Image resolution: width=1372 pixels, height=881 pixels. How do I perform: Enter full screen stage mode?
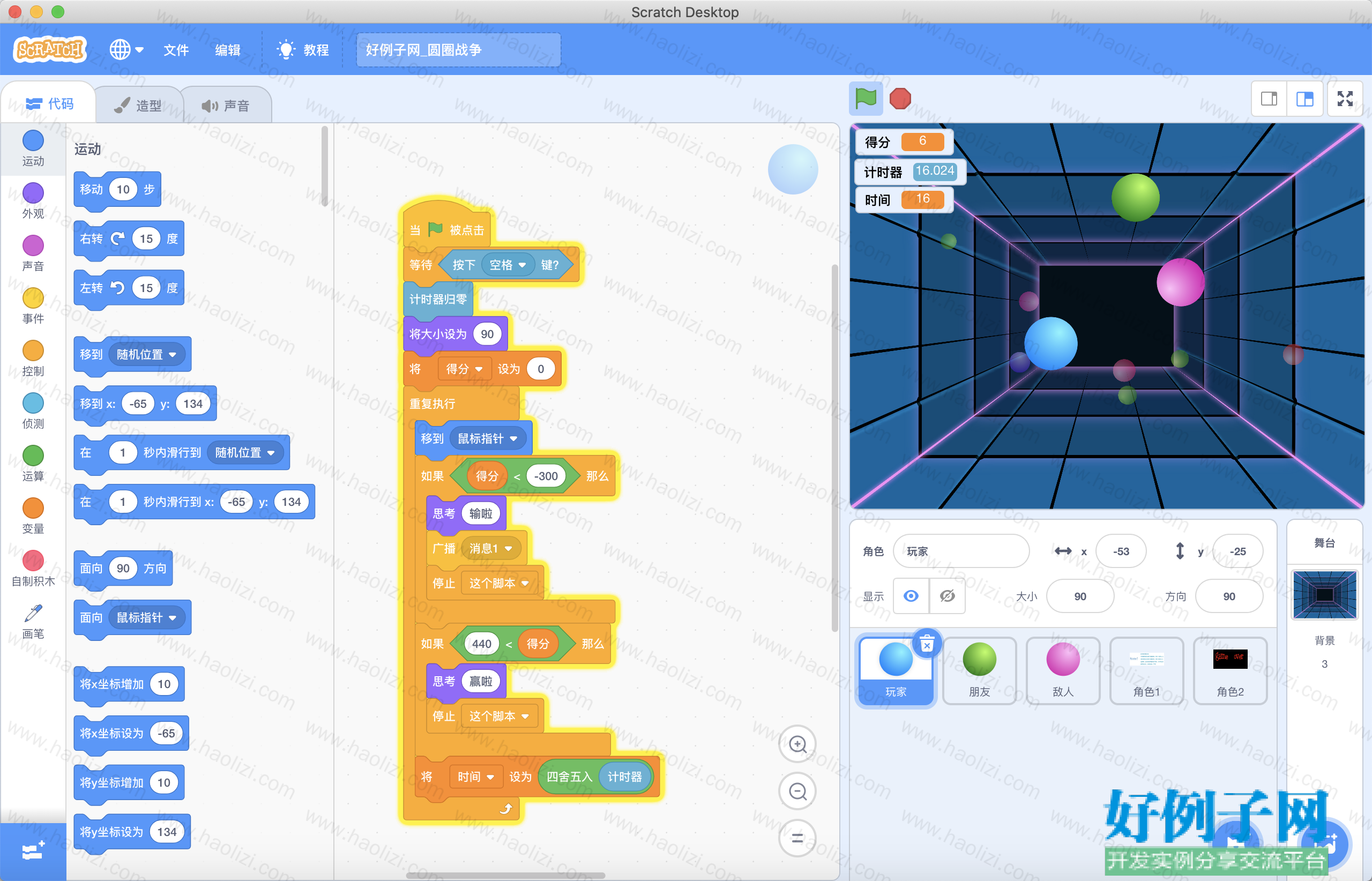pos(1345,99)
